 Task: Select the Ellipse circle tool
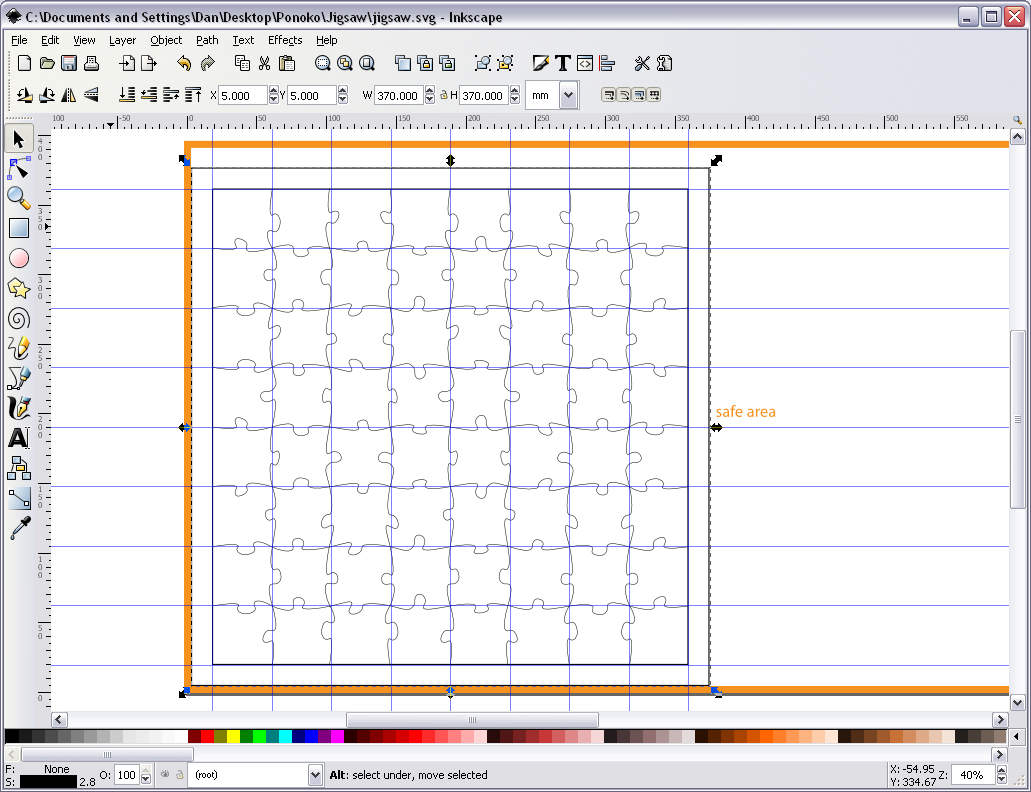coord(18,258)
